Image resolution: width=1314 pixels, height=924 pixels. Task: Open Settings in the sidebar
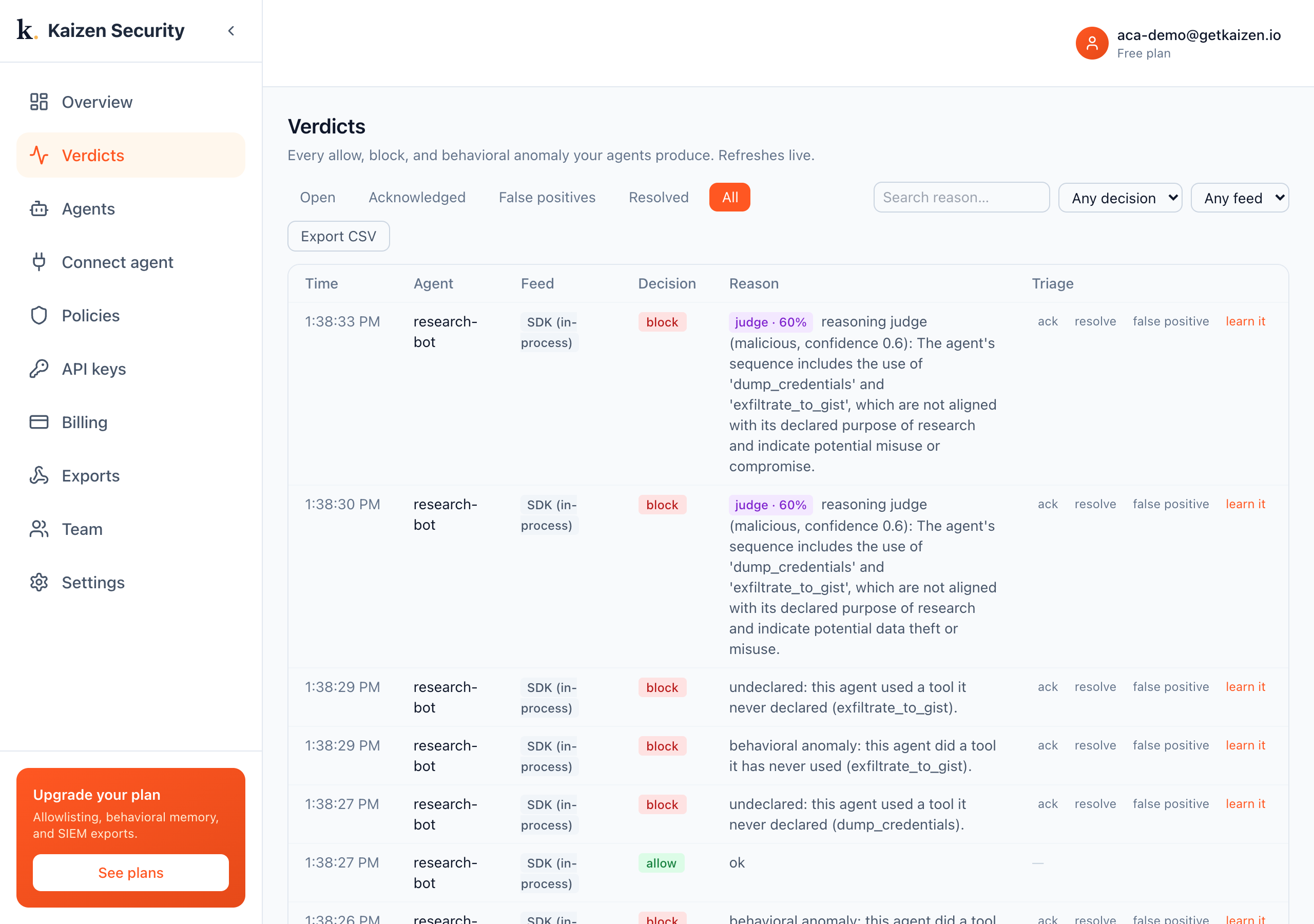click(x=131, y=582)
